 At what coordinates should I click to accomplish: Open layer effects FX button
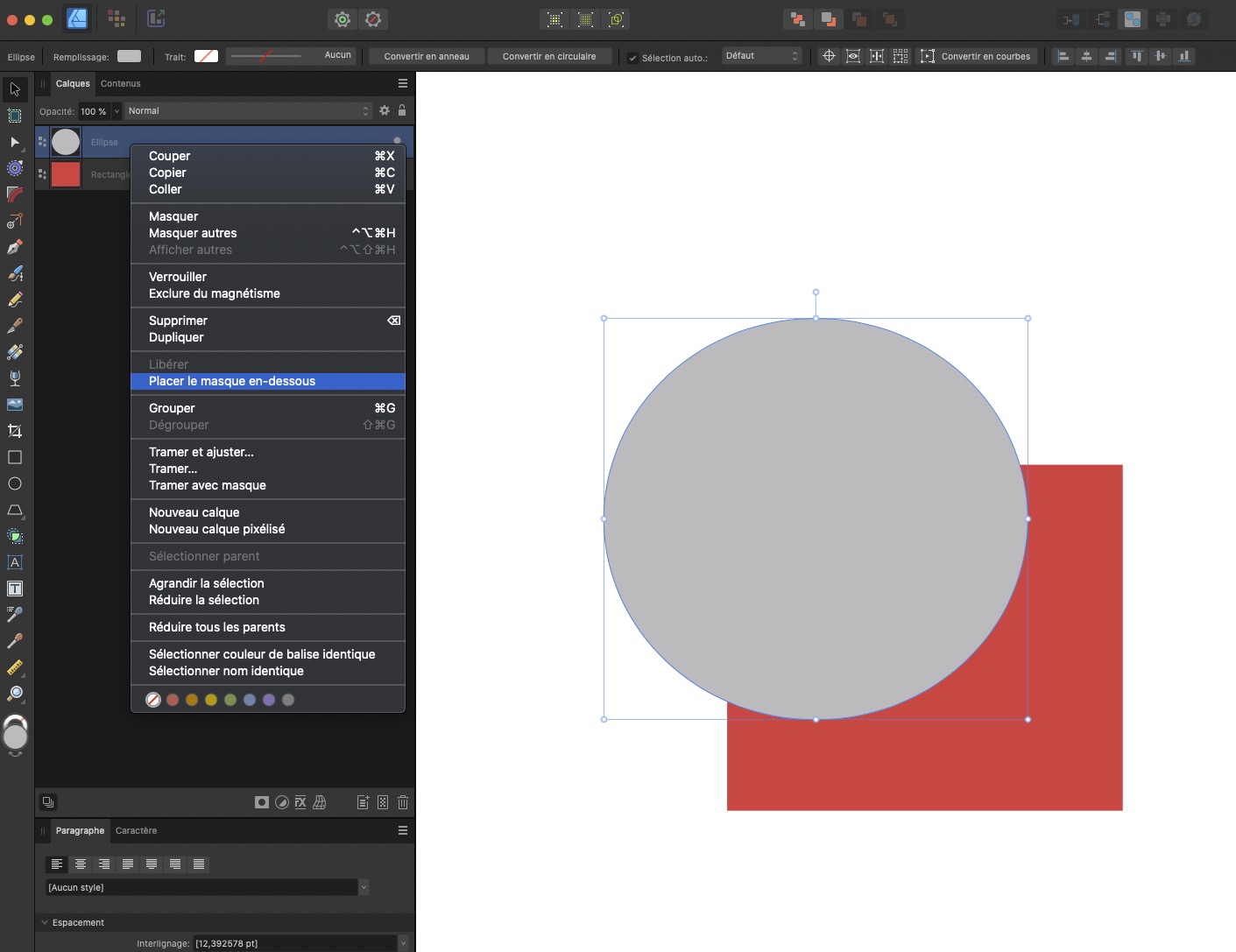(x=300, y=802)
